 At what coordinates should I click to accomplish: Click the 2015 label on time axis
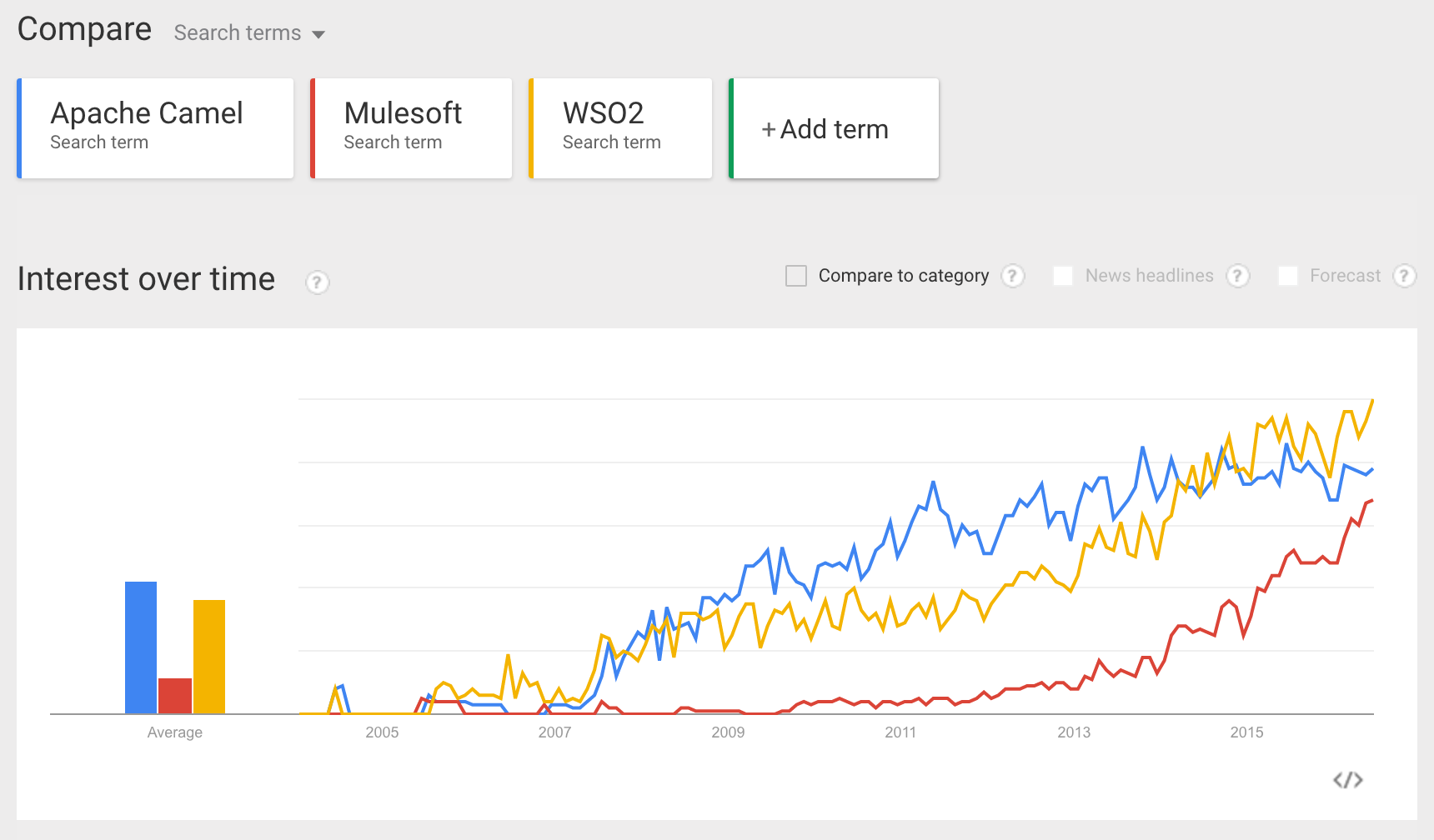click(1246, 732)
